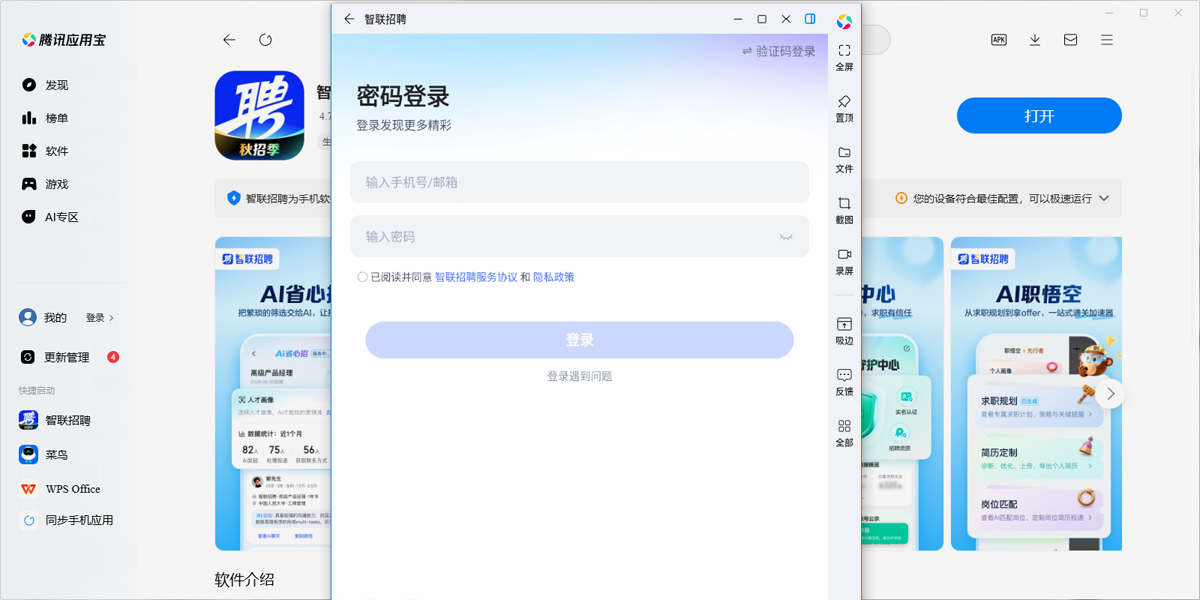Open 反馈 feedback tool

coord(844,382)
